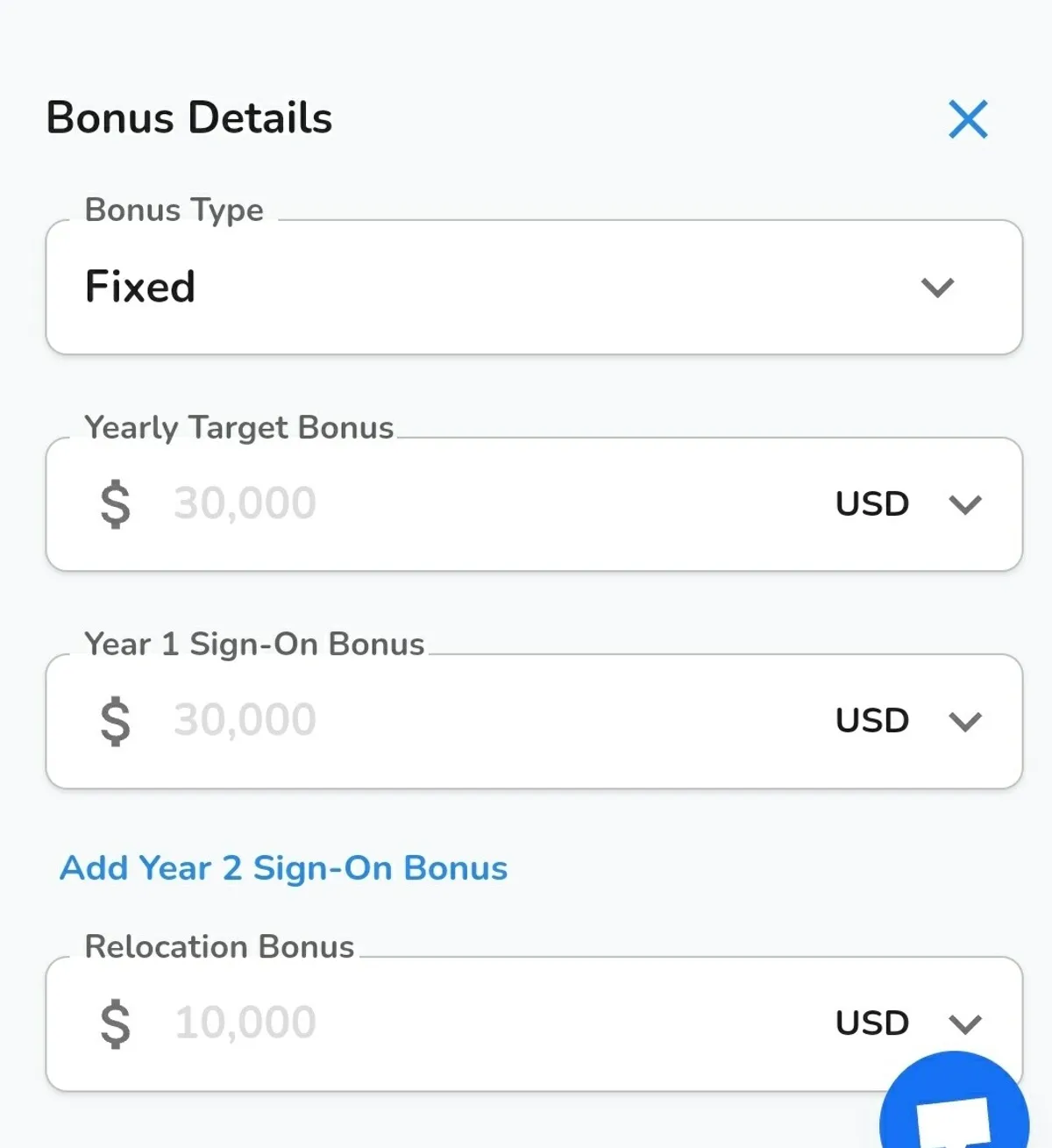Expand the chevron next to Relocation Bonus USD
Image resolution: width=1052 pixels, height=1148 pixels.
(x=965, y=1023)
